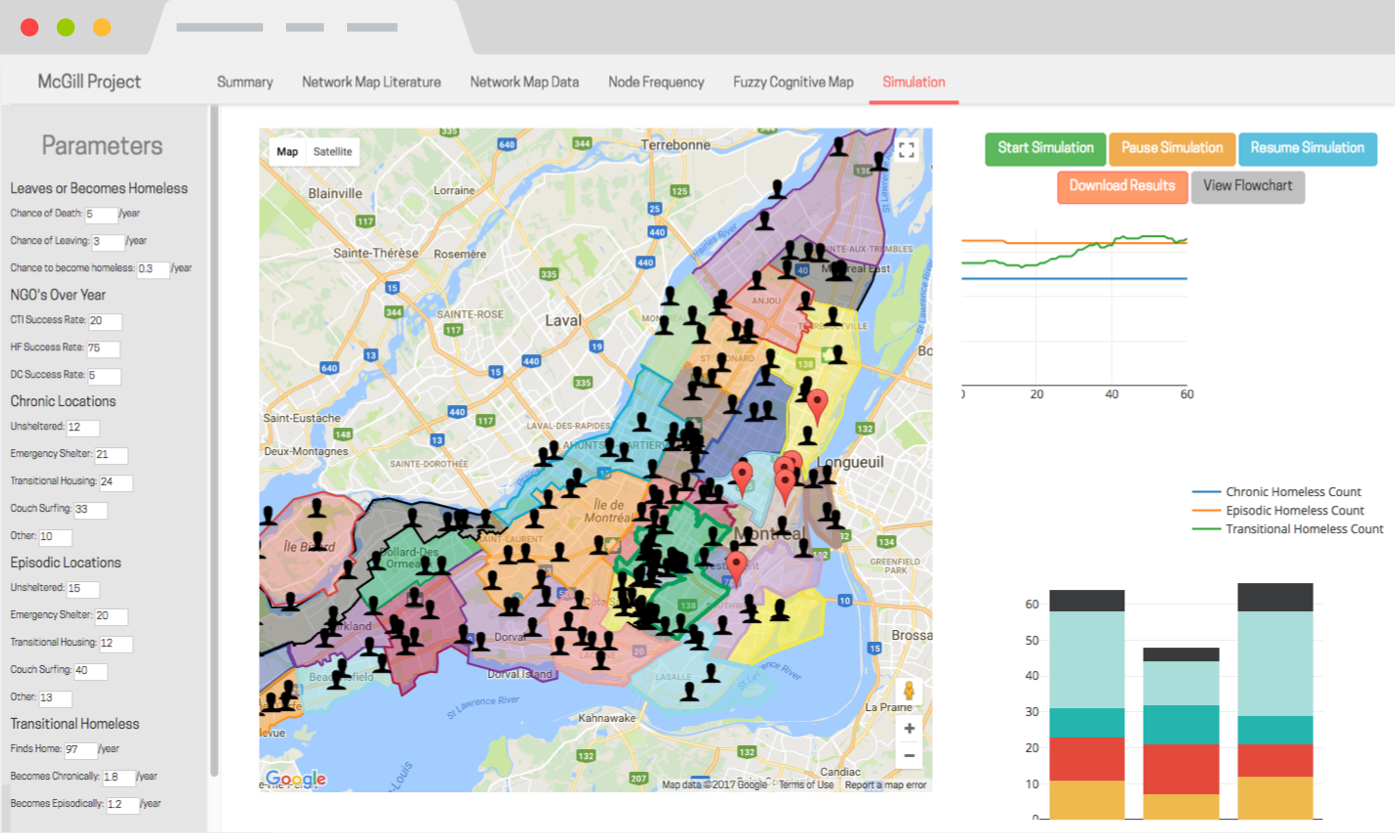Go to the Network Map Data tab
The height and width of the screenshot is (833, 1395).
(x=524, y=82)
